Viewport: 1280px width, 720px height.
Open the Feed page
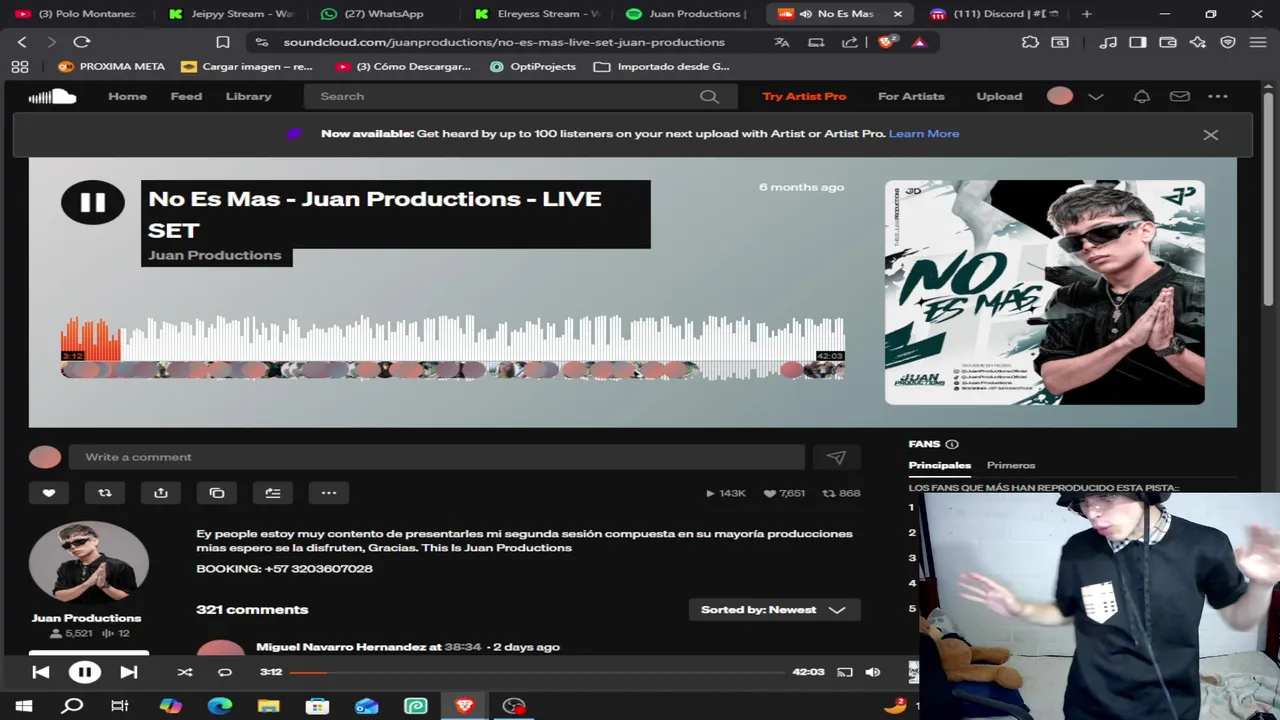(186, 96)
